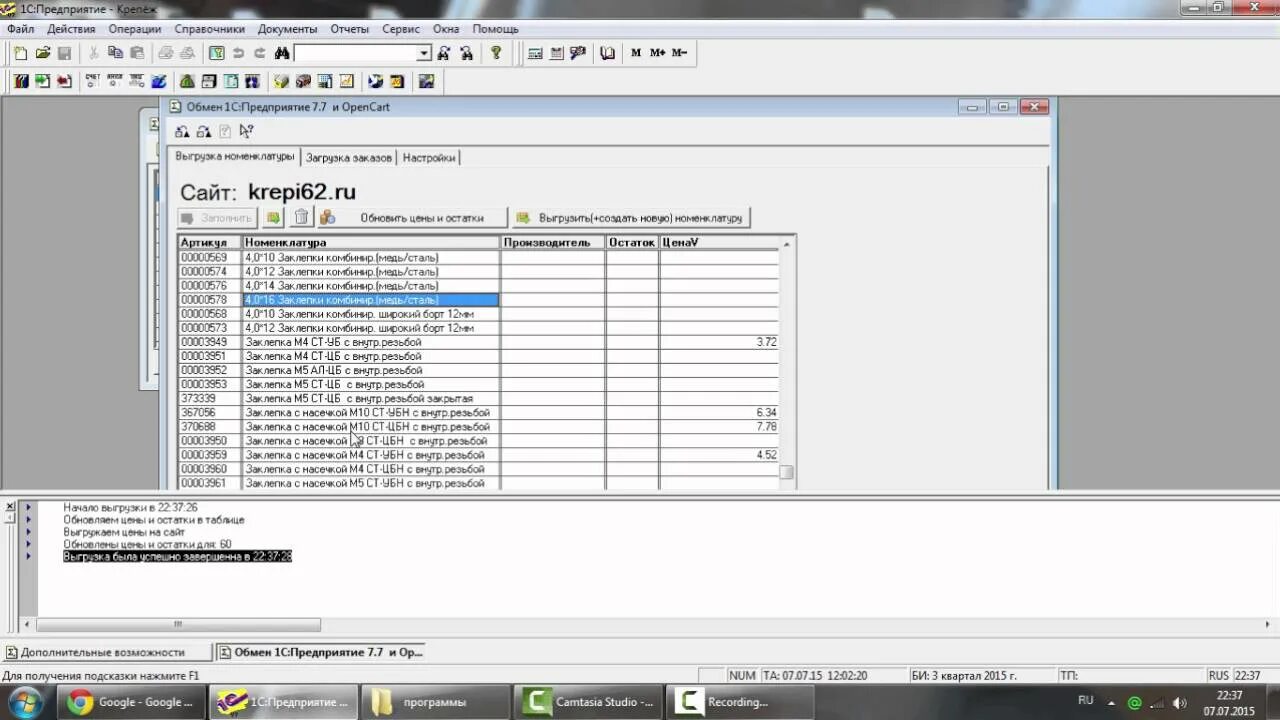
Task: Click the volume speaker tray icon
Action: (1179, 702)
